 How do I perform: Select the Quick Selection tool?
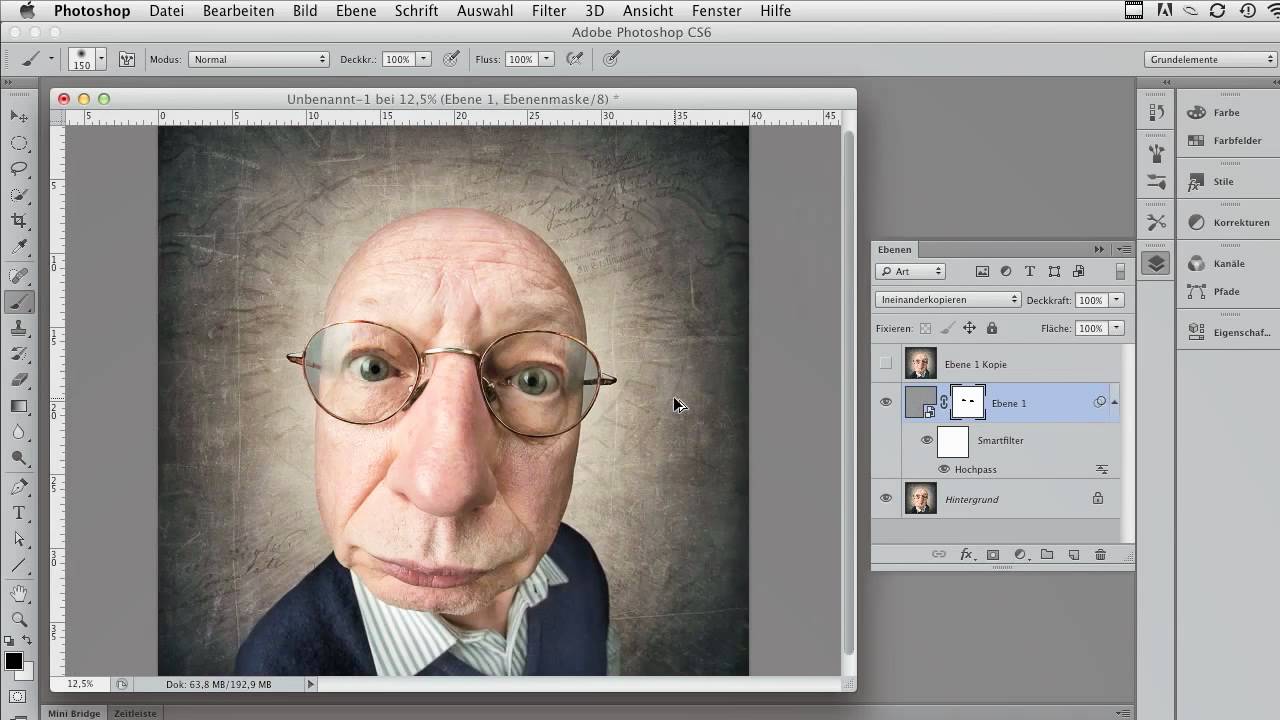click(x=19, y=195)
